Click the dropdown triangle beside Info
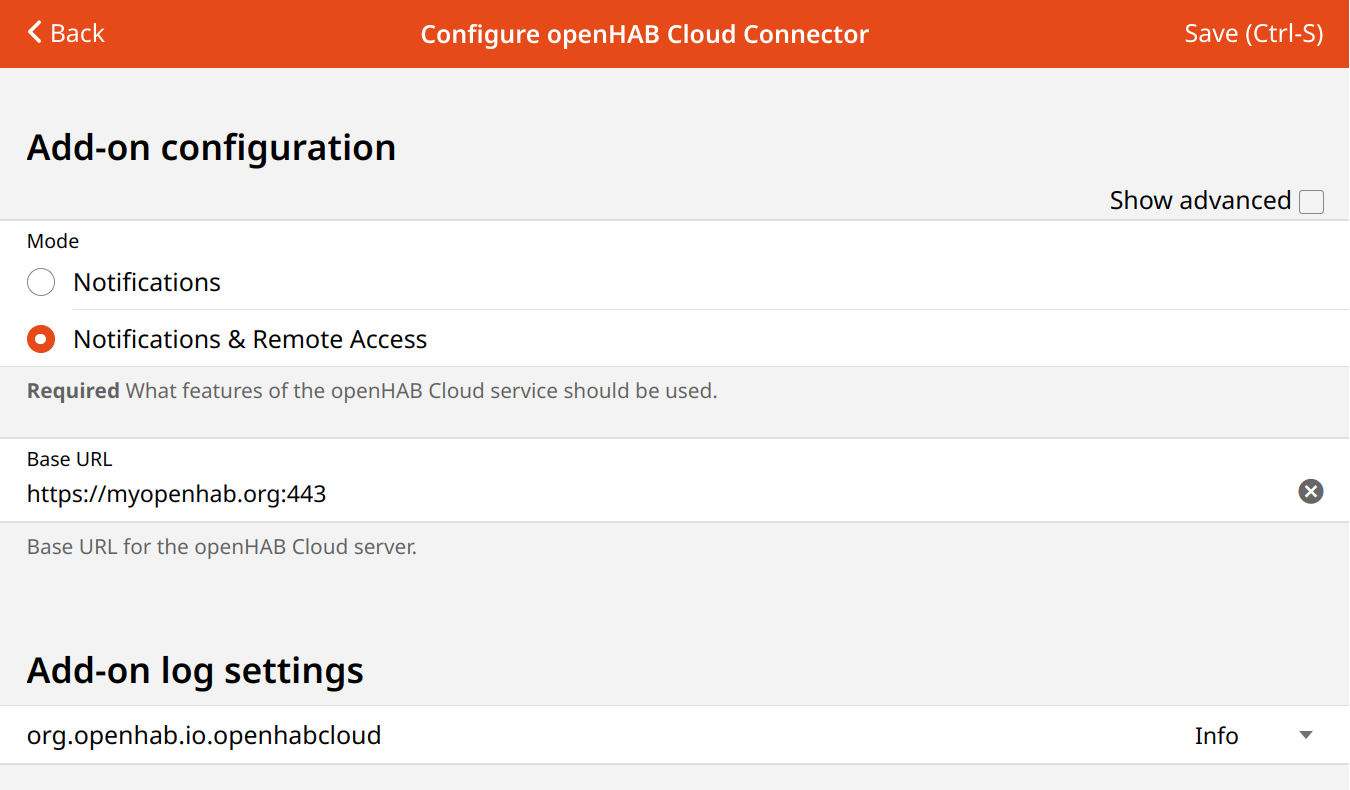 [1305, 735]
